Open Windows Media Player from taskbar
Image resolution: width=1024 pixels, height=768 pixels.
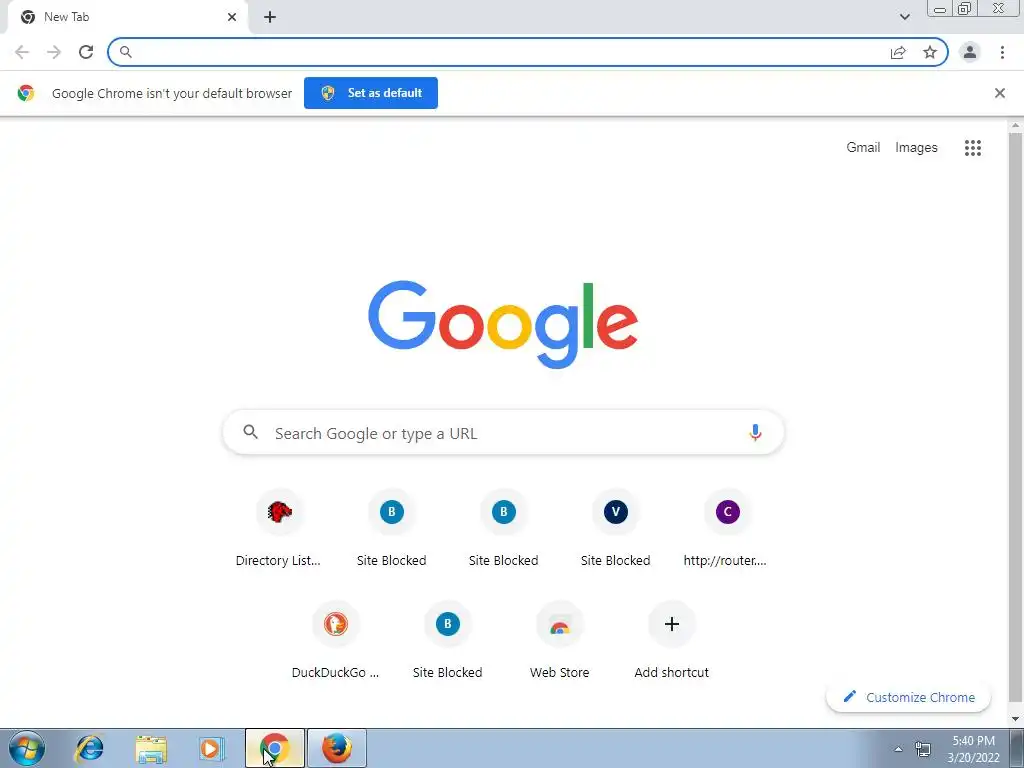point(211,748)
